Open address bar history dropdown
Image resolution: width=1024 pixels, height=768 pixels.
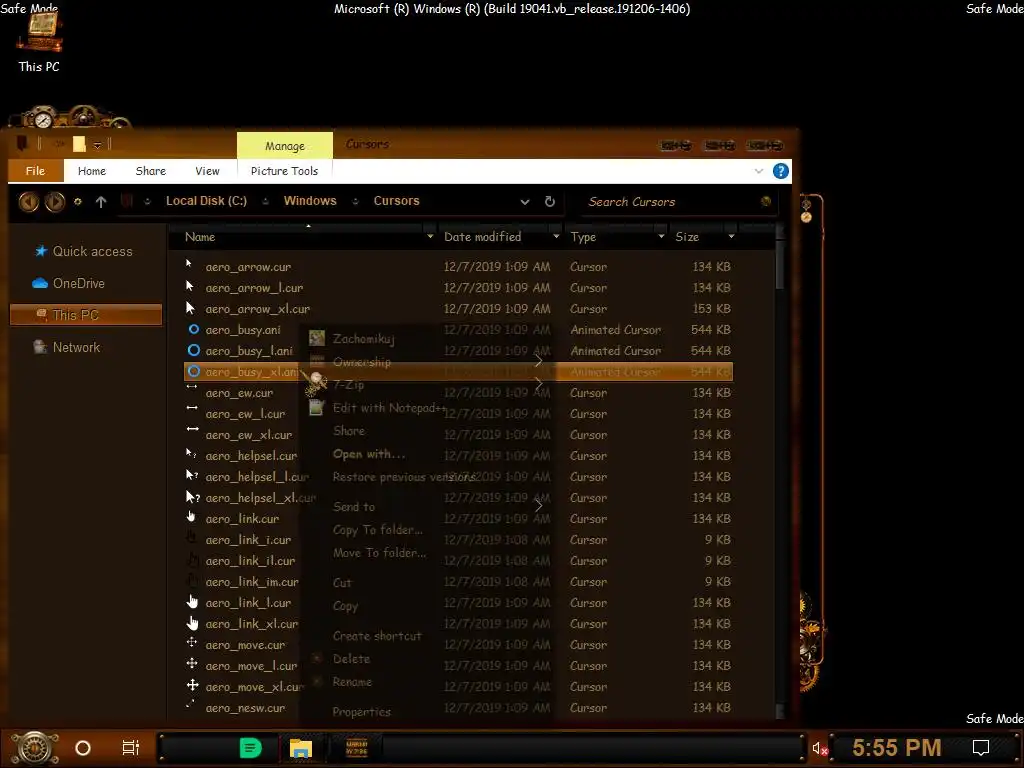[524, 202]
